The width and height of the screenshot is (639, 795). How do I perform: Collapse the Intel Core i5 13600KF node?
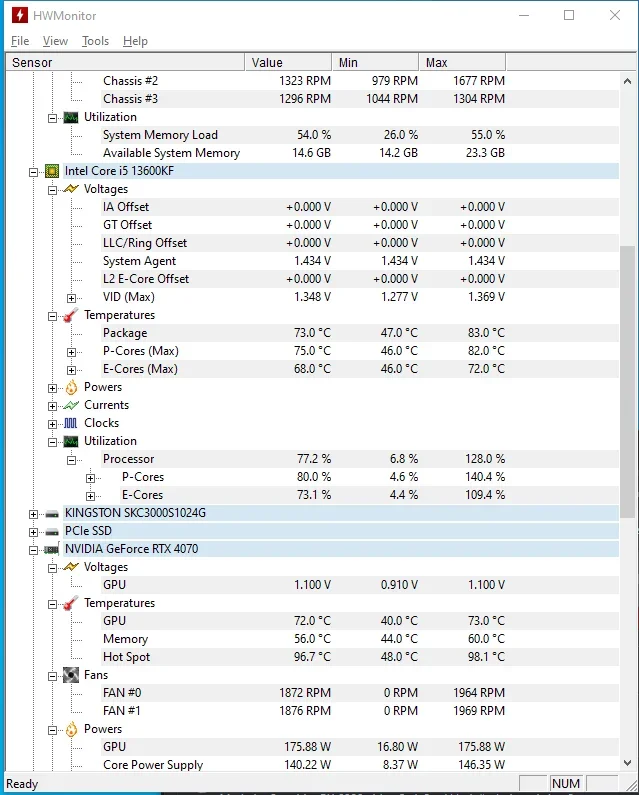[34, 171]
